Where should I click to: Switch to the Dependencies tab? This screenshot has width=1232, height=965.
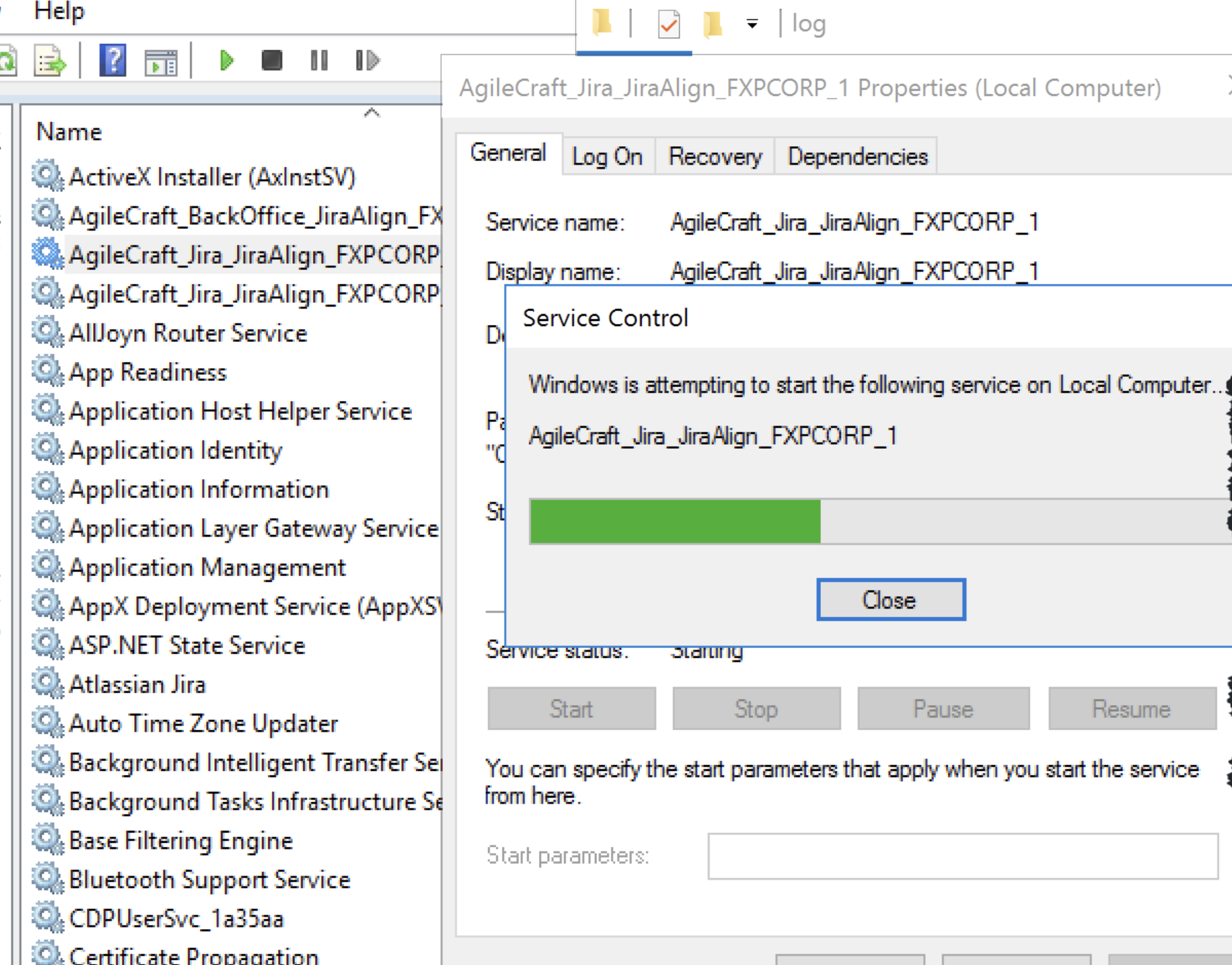pos(857,156)
